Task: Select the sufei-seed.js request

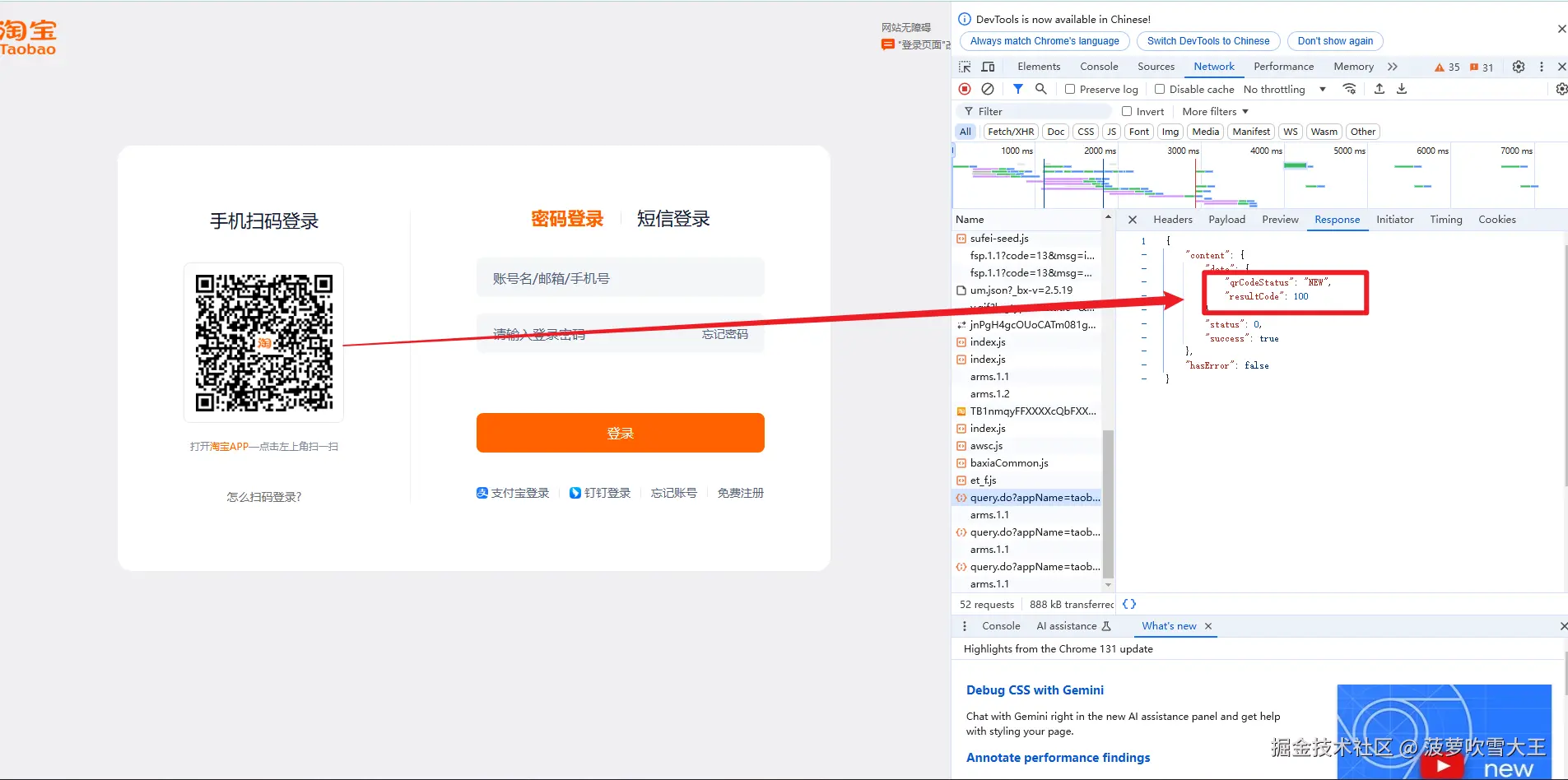Action: [1026, 239]
